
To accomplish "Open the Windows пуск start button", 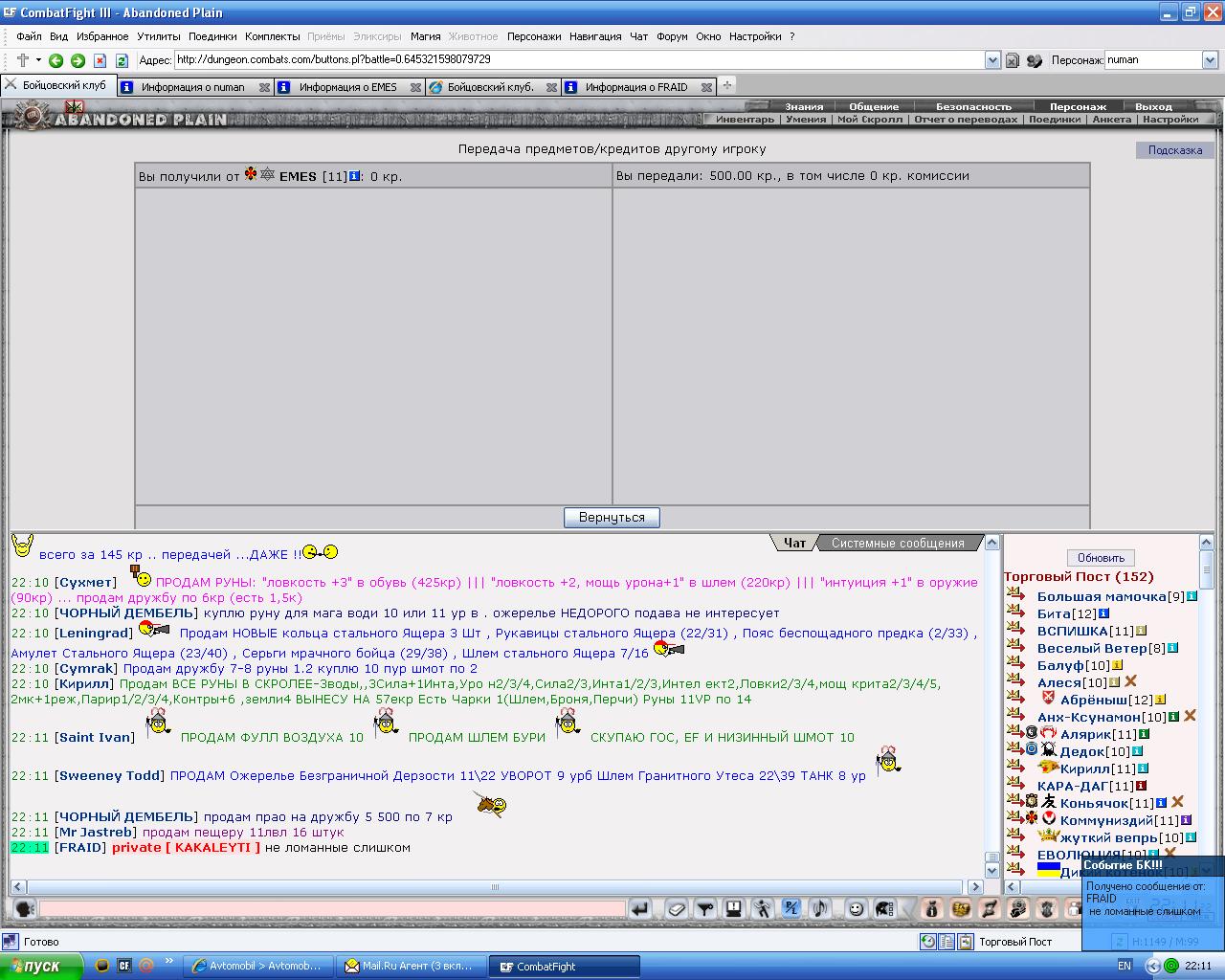I will pyautogui.click(x=42, y=966).
